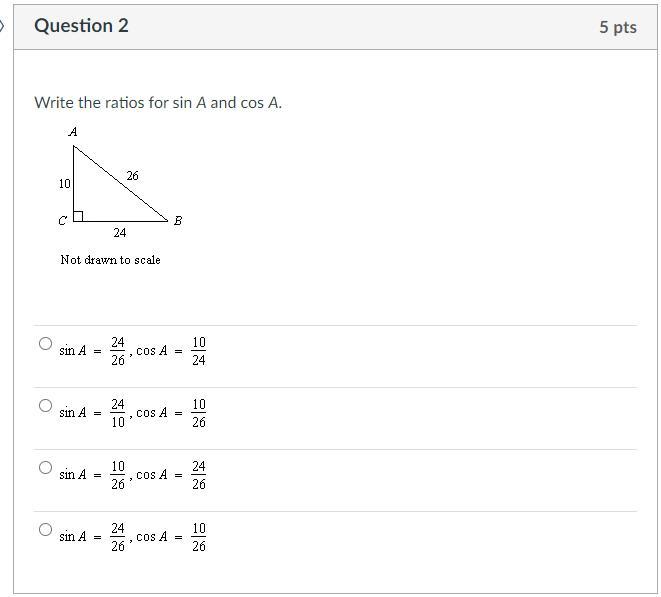Click the cos A = 24/26 fraction text
The image size is (661, 597).
171,475
